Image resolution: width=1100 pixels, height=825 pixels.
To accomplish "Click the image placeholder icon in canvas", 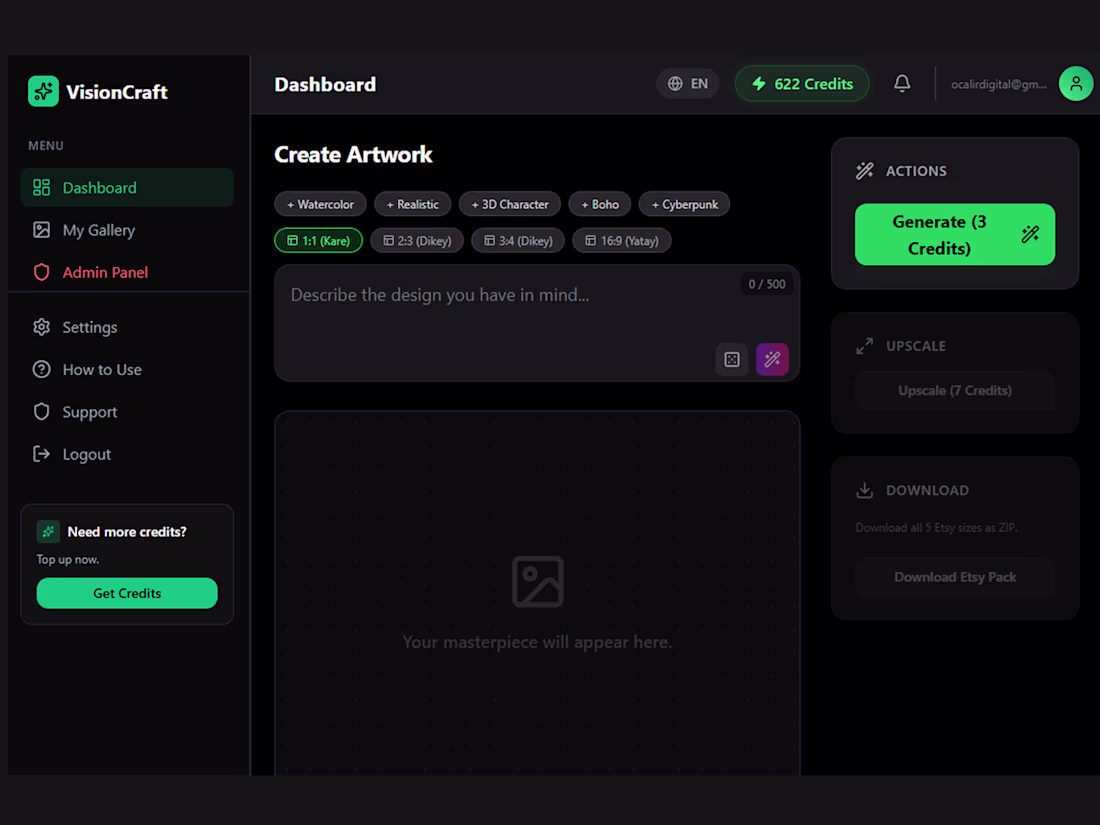I will tap(537, 582).
